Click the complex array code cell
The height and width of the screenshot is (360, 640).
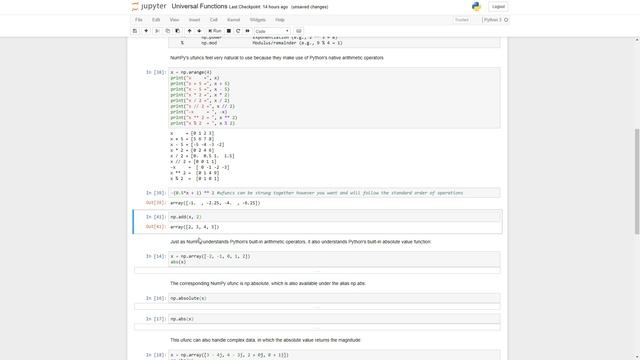point(334,355)
